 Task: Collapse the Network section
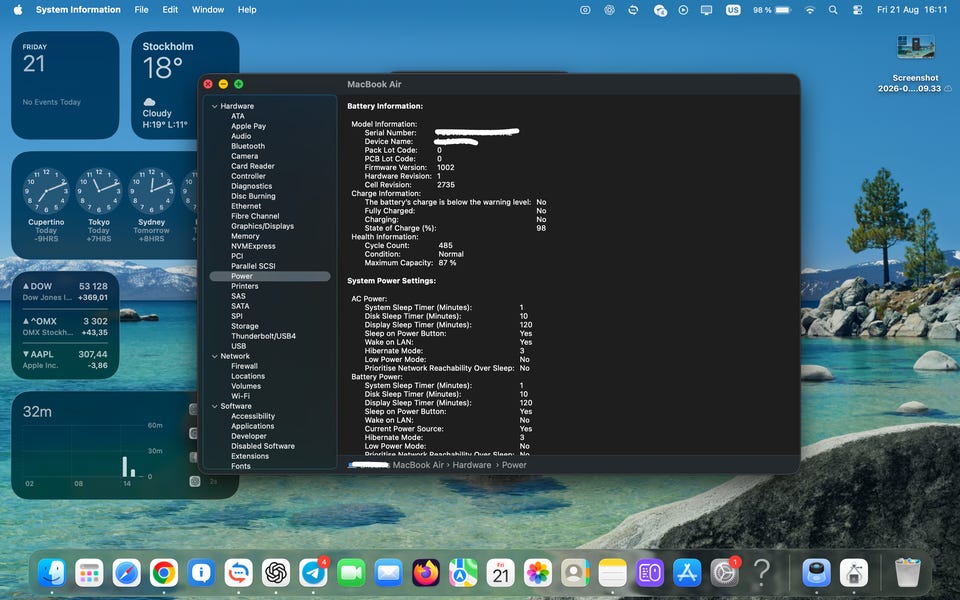pos(215,356)
